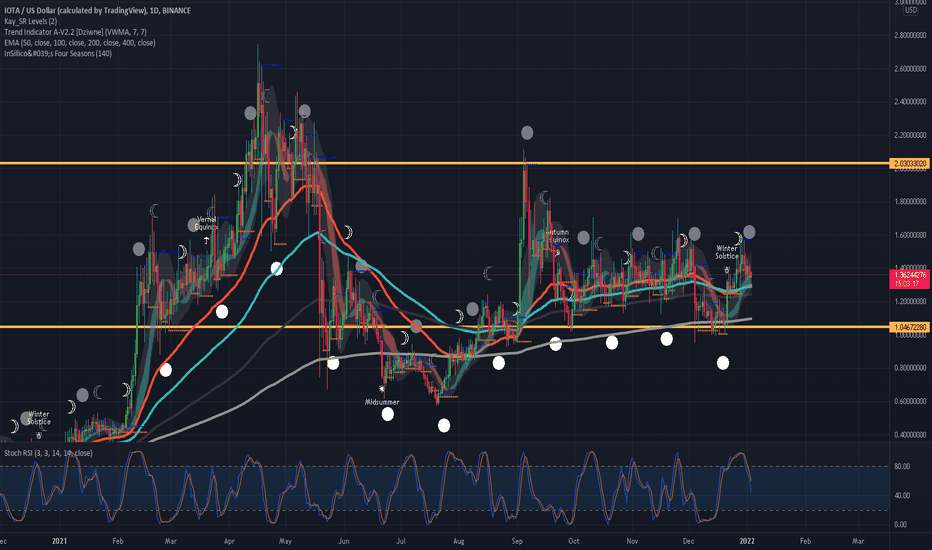Click the 1.60000000 price axis label
The width and height of the screenshot is (932, 550).
click(x=910, y=235)
